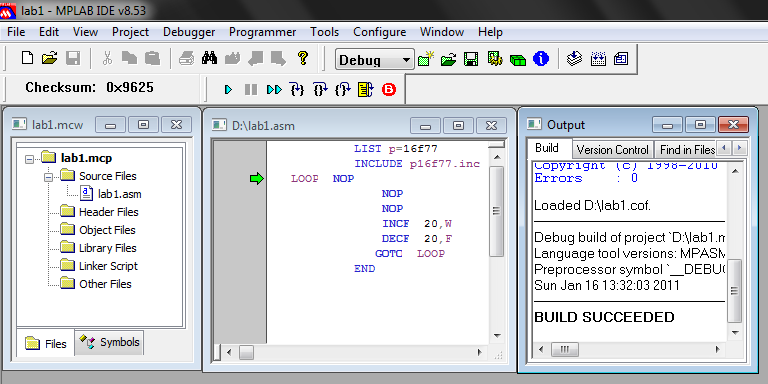Click the Output window vertical scrollbar thumb

pyautogui.click(x=734, y=291)
